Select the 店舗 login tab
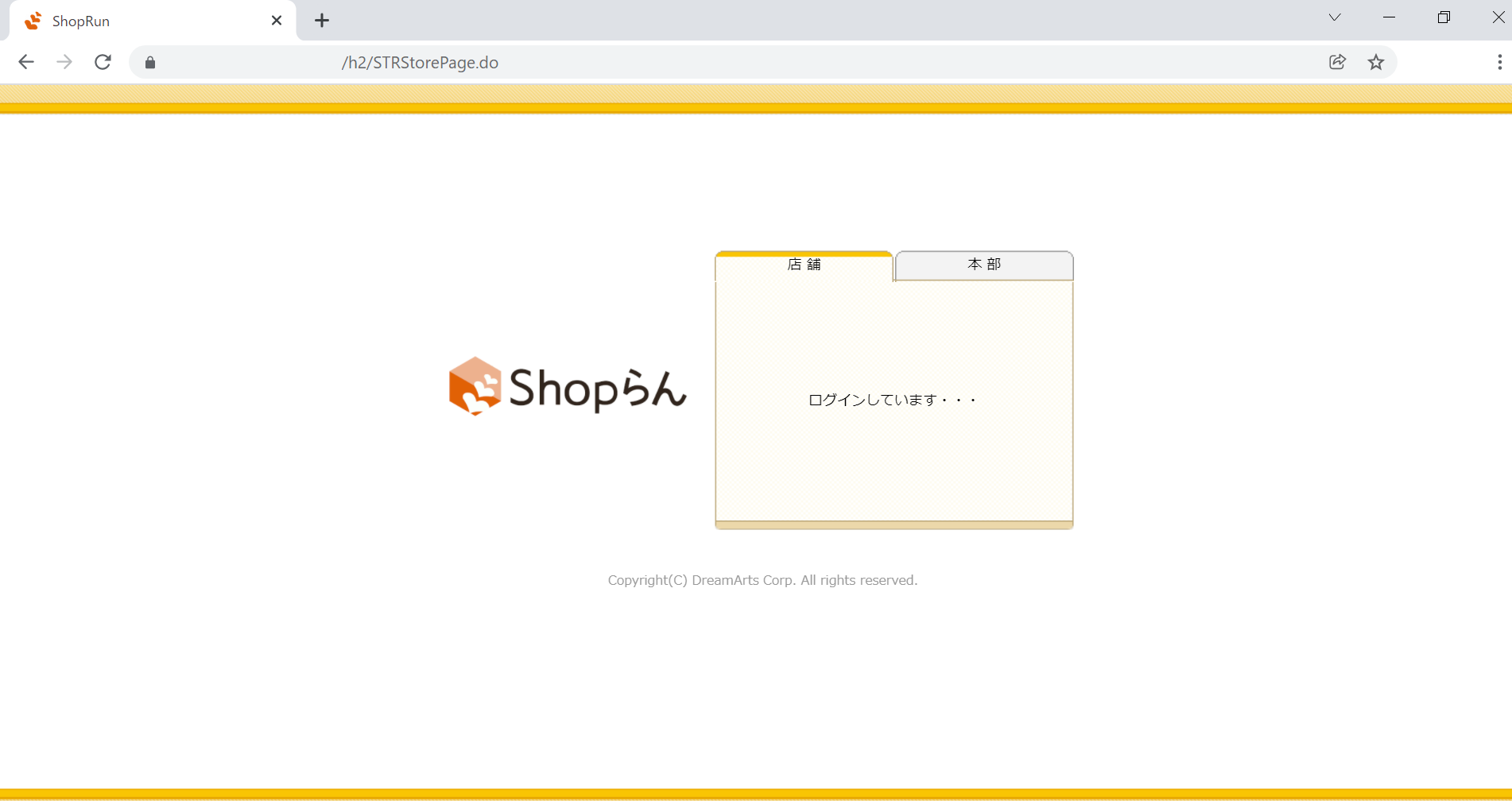Viewport: 1512px width, 801px height. (804, 265)
